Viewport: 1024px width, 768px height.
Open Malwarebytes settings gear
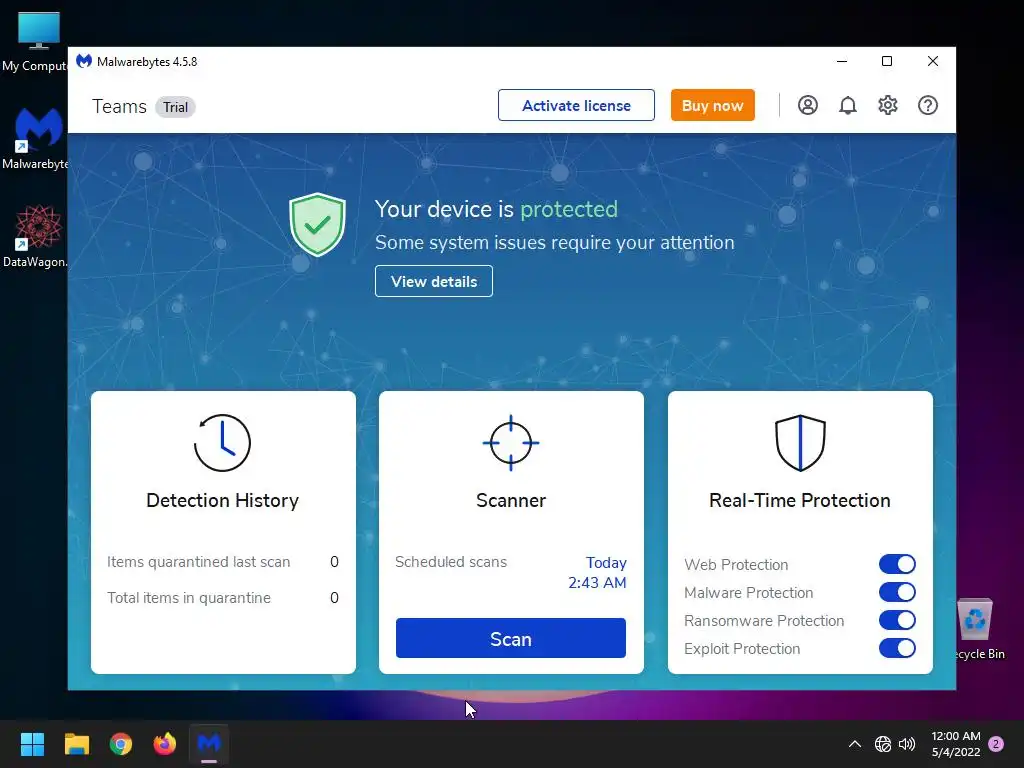point(888,105)
